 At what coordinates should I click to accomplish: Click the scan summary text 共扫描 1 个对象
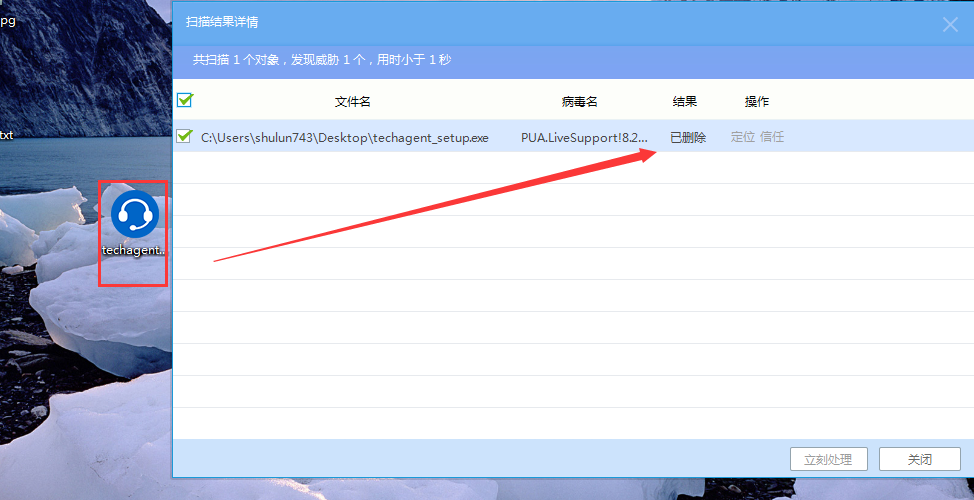tap(234, 60)
